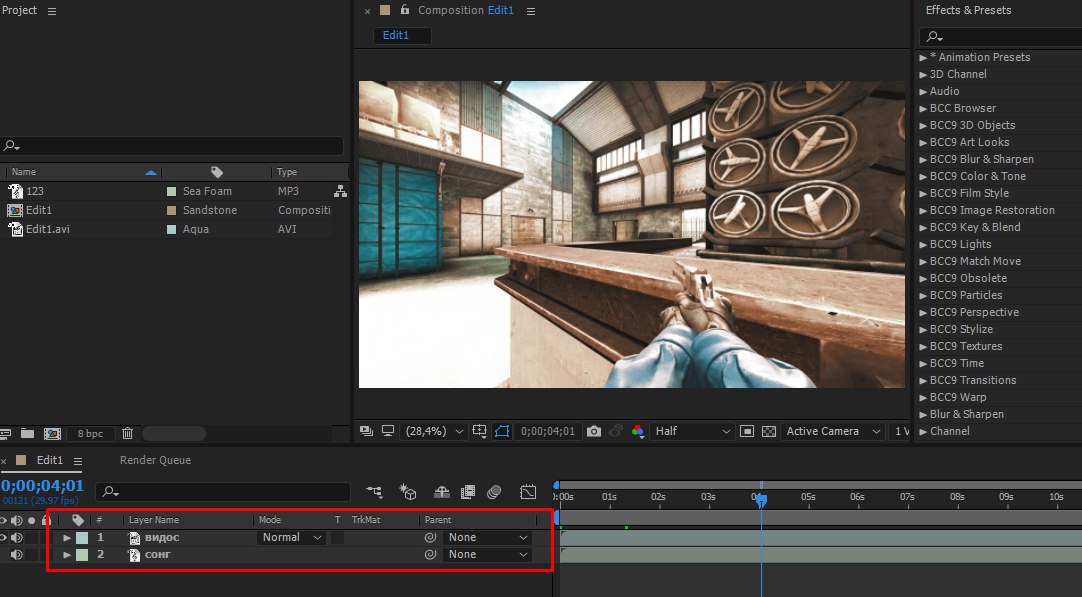Viewport: 1082px width, 597px height.
Task: Open the timeline Edit1 panel menu icon
Action: 78,461
